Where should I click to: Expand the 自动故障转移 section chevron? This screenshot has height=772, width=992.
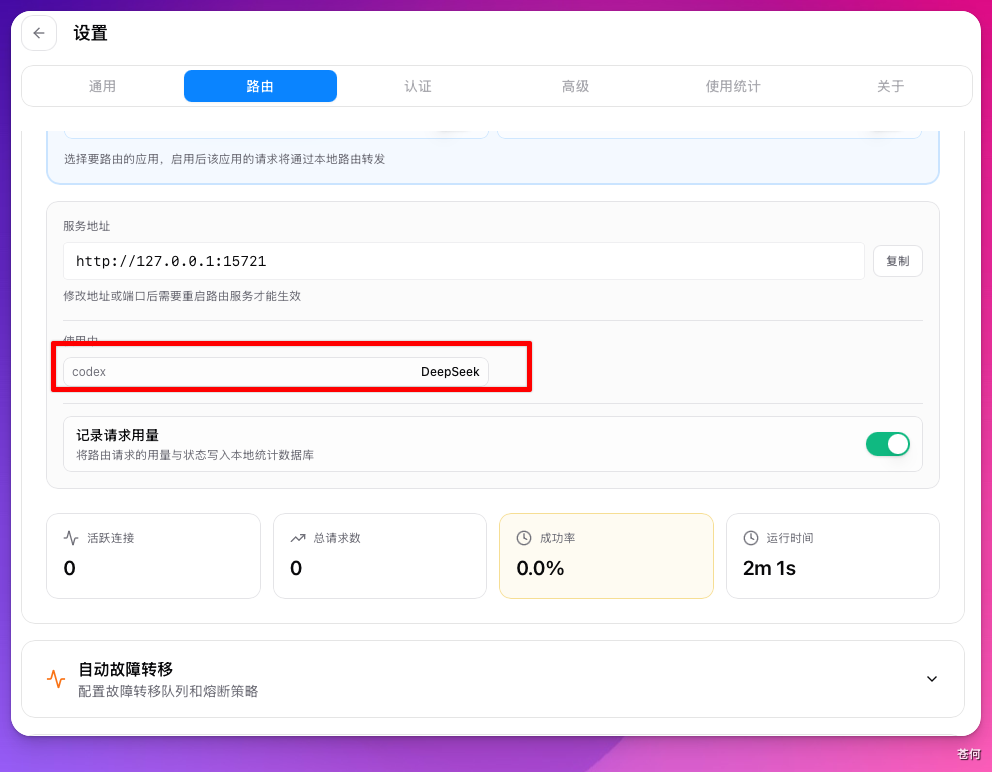[x=931, y=679]
